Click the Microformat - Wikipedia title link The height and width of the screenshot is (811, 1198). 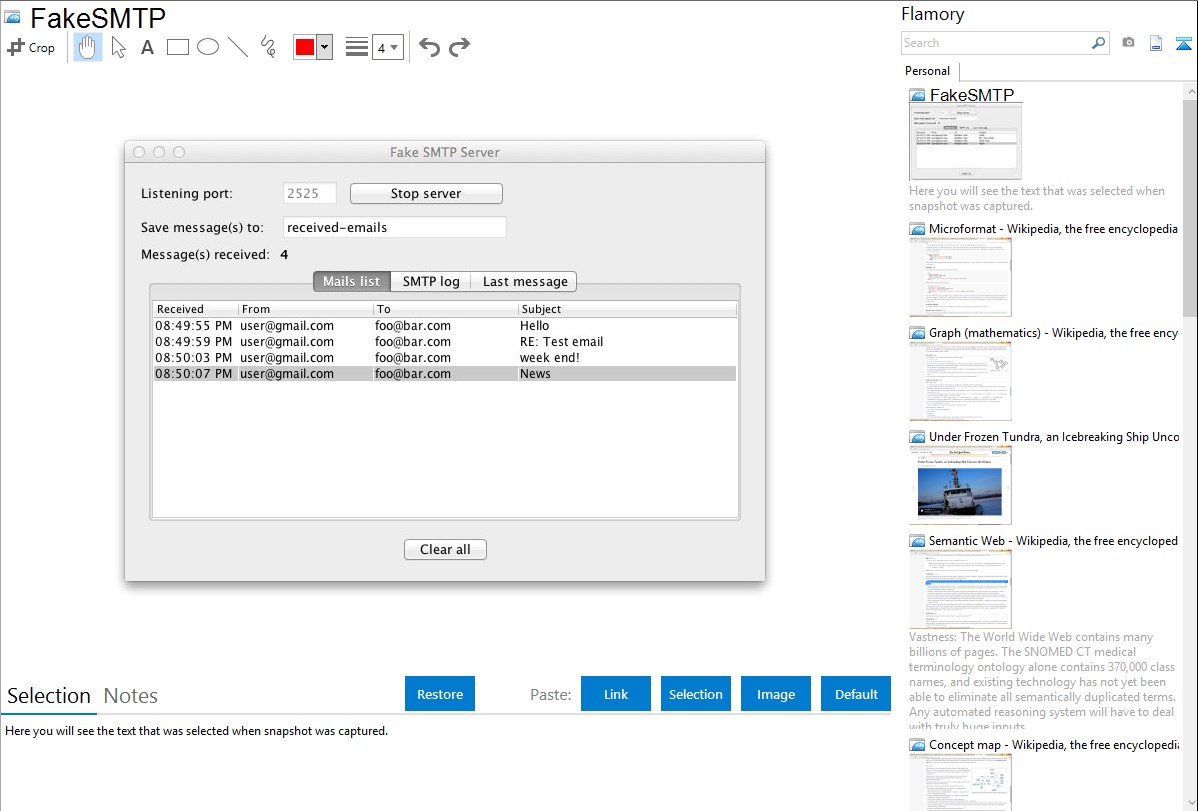pyautogui.click(x=1053, y=229)
